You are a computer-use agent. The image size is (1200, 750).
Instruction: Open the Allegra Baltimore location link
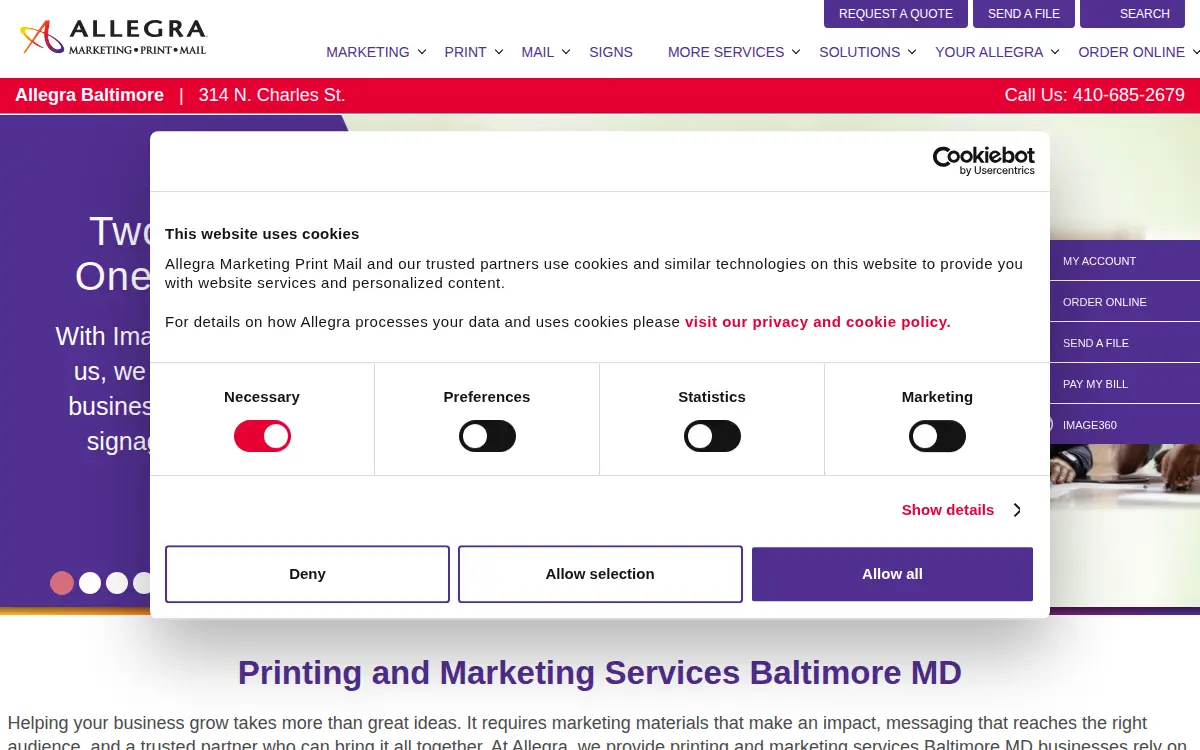(x=89, y=95)
